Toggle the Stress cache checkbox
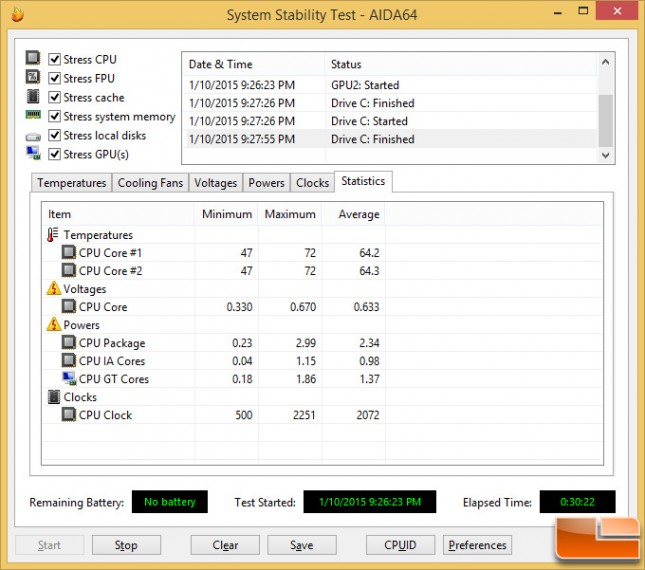 click(x=55, y=97)
